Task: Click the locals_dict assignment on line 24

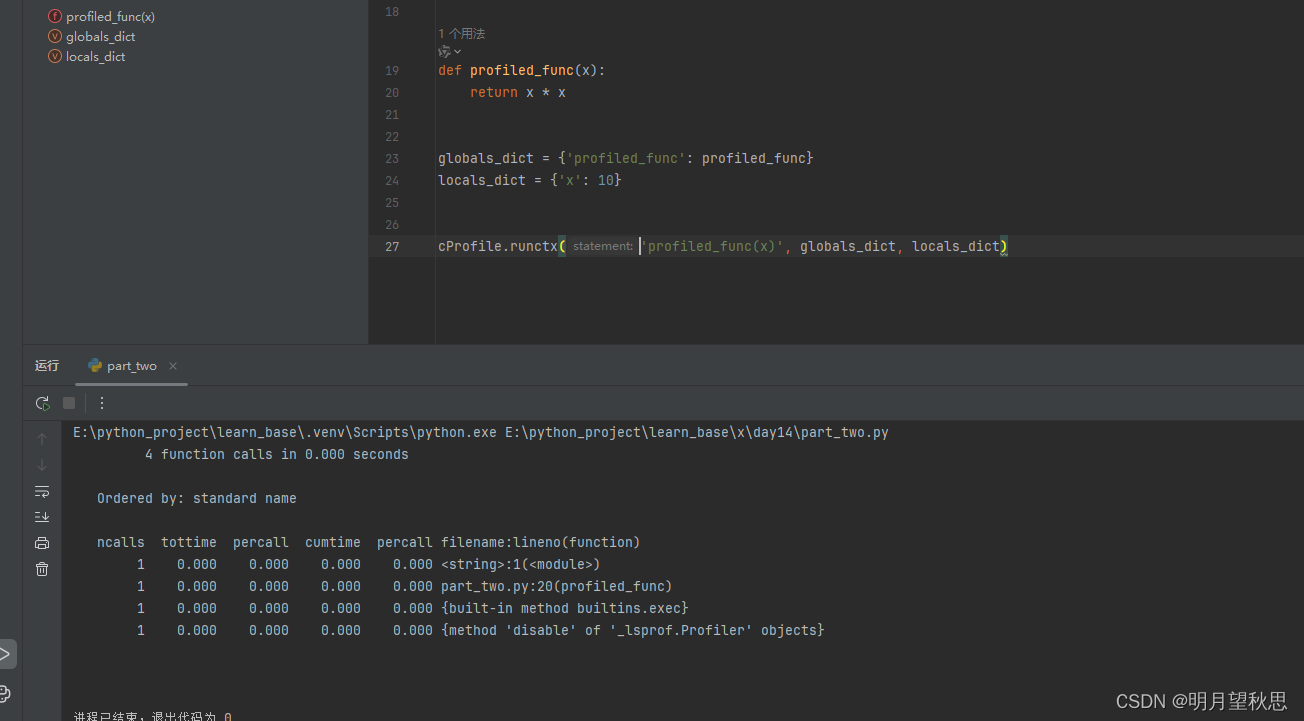Action: tap(530, 181)
